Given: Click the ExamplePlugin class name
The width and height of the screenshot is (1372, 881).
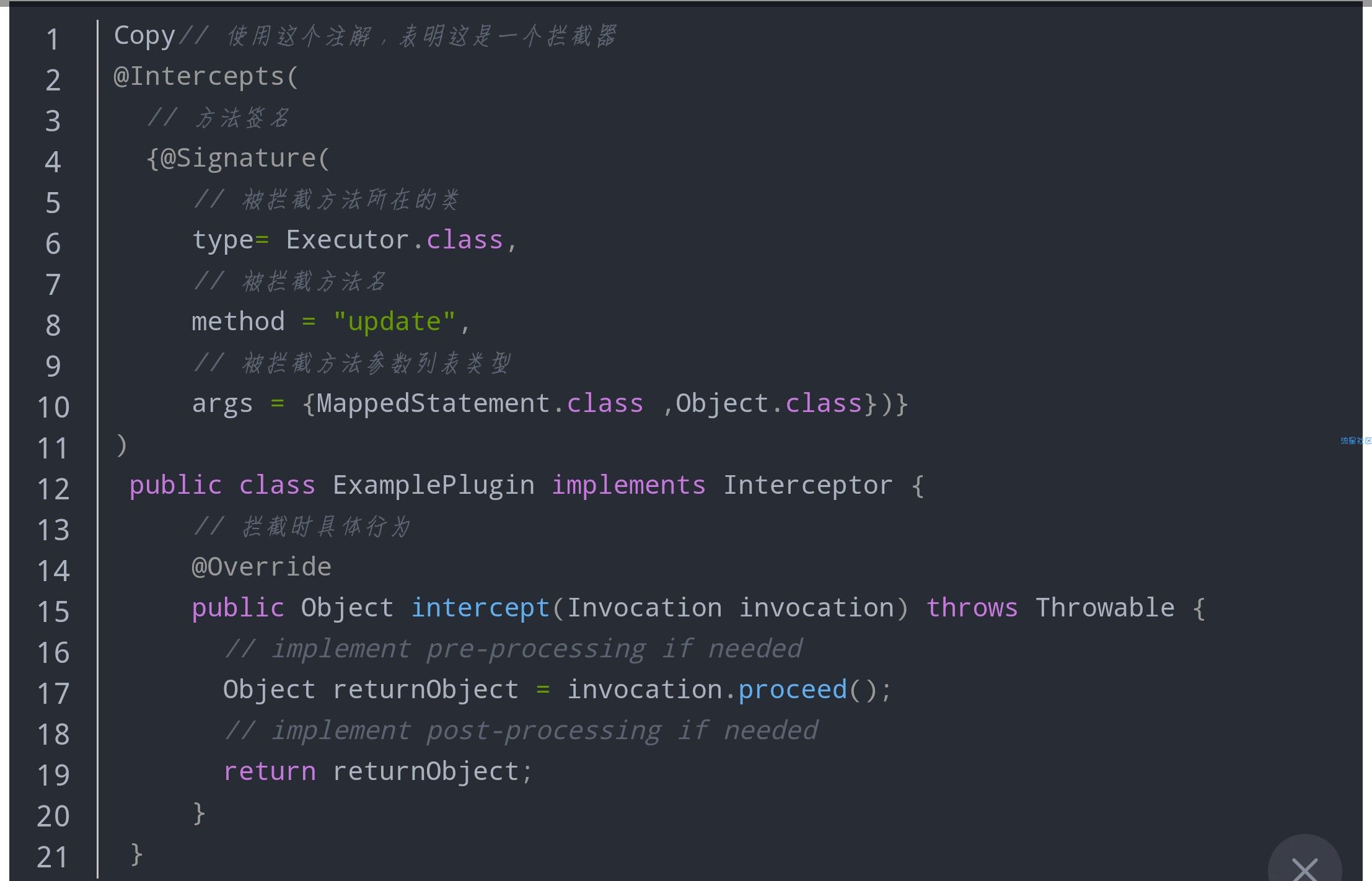Looking at the screenshot, I should coord(433,485).
